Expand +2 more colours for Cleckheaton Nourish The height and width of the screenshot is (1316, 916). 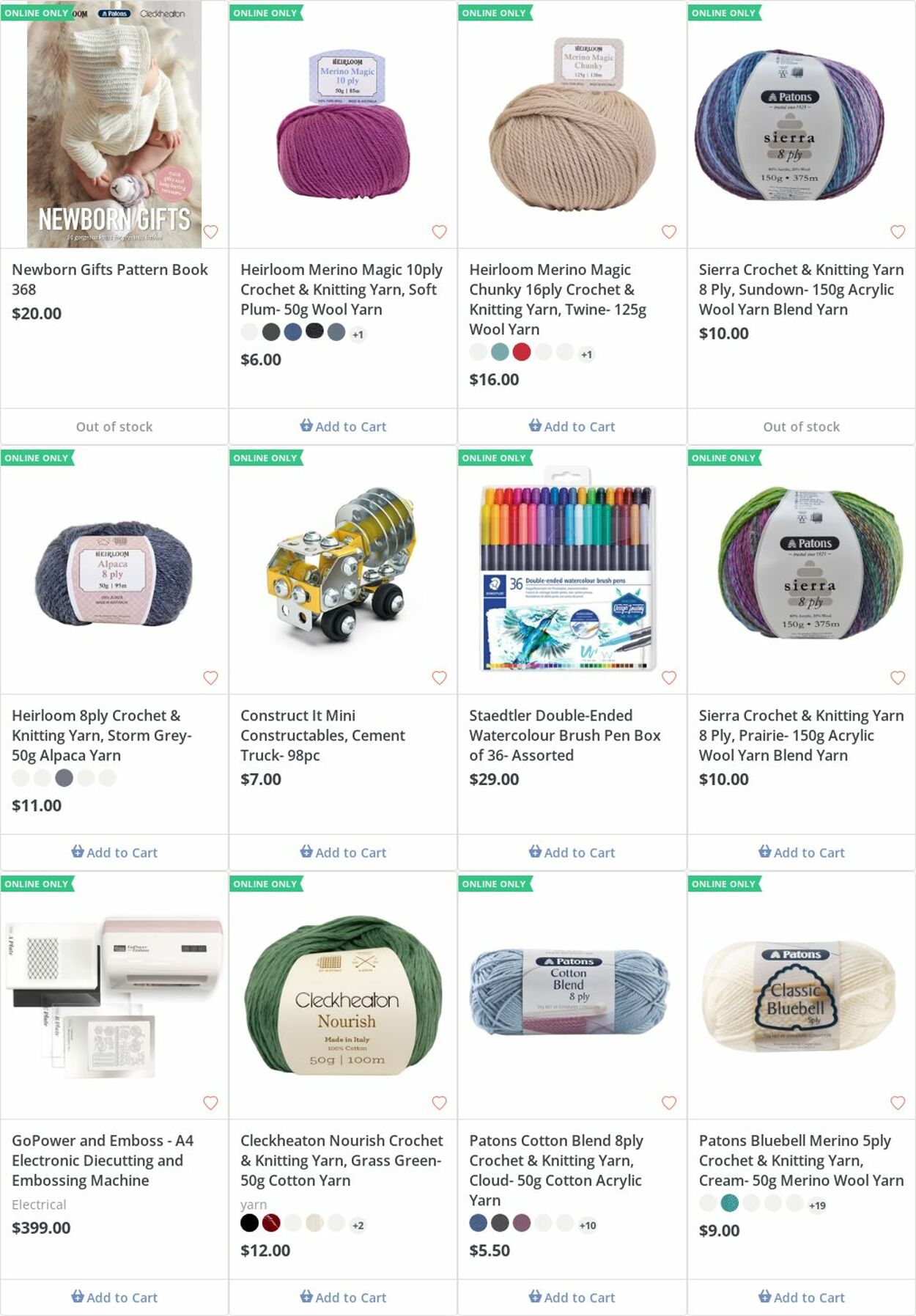358,1225
